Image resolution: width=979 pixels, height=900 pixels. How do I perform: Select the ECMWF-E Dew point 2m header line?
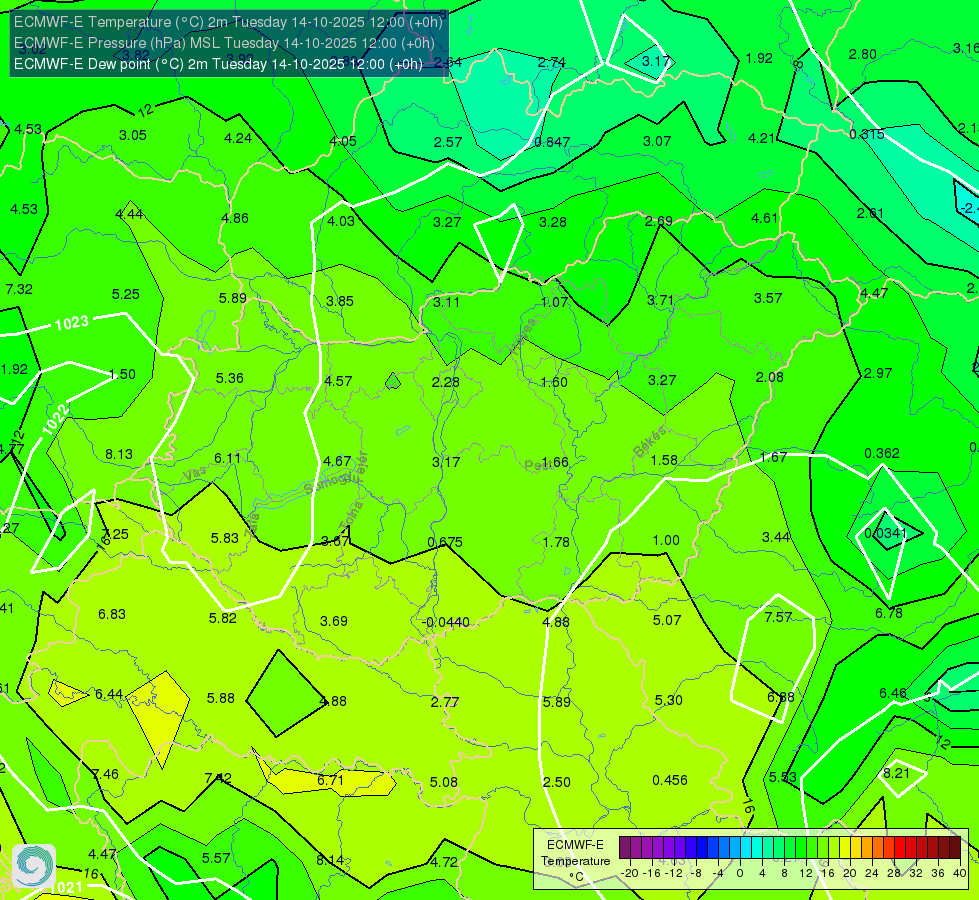(x=218, y=64)
